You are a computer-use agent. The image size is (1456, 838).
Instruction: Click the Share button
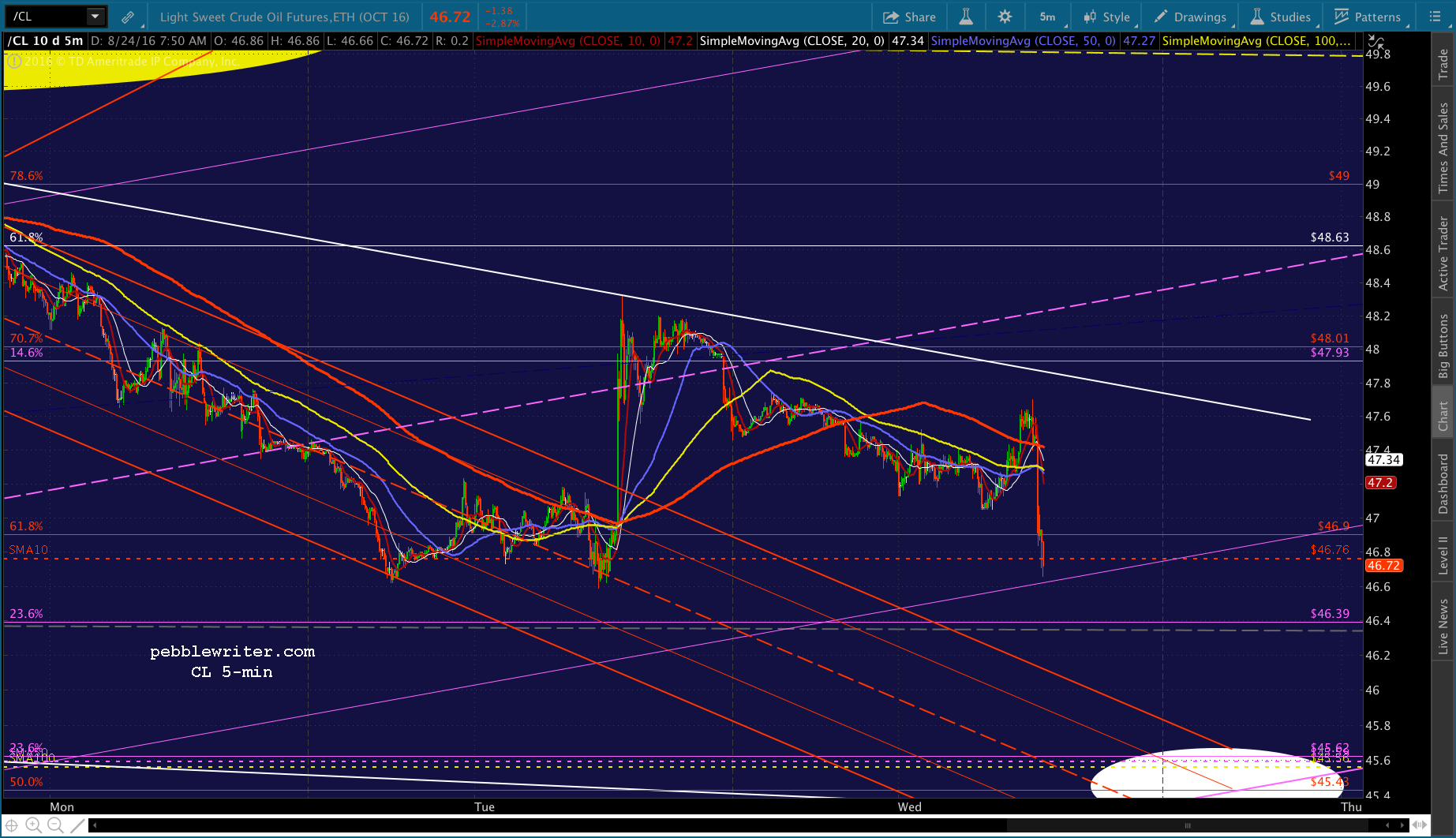909,17
